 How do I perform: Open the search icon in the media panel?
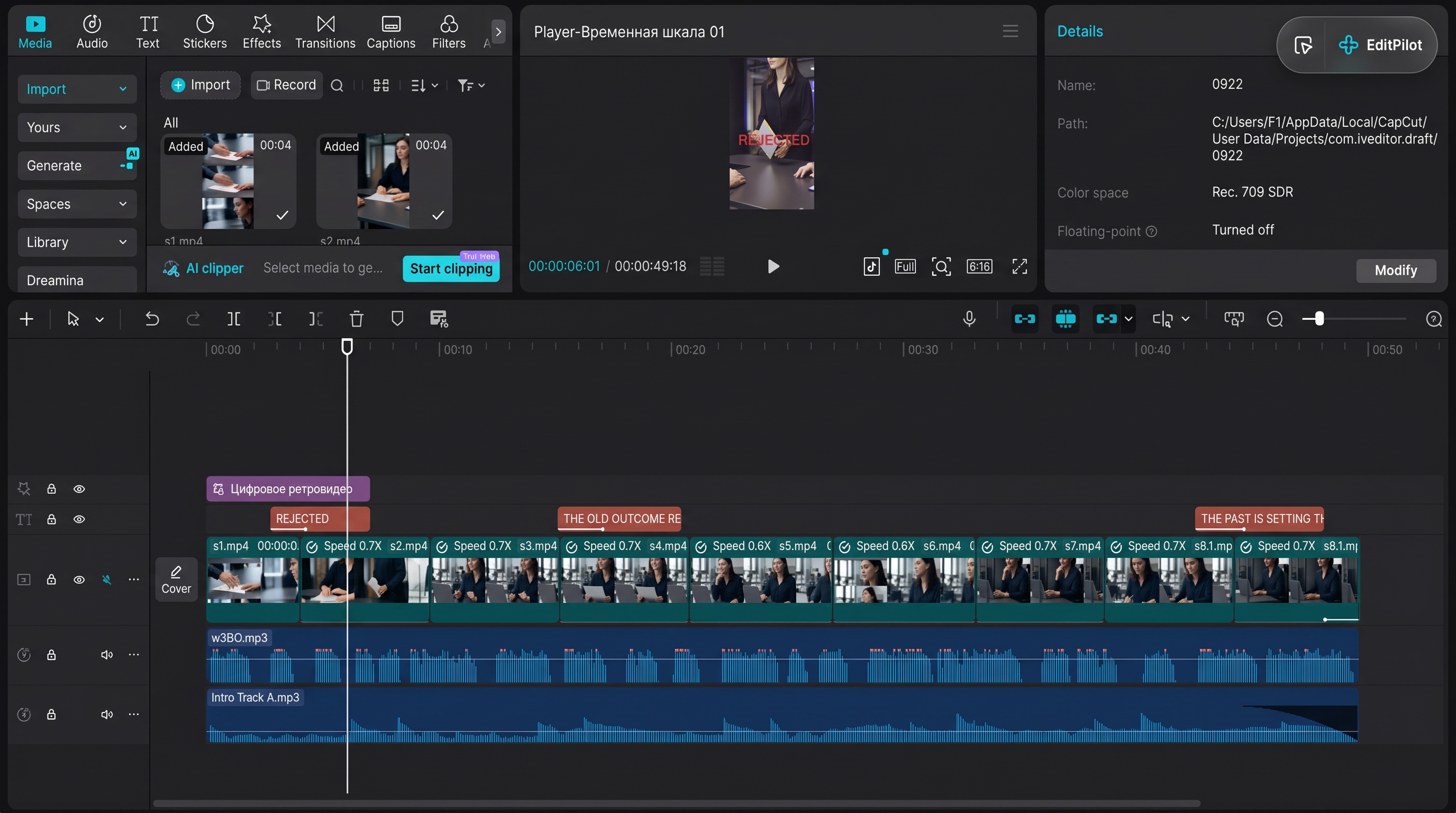[x=337, y=85]
